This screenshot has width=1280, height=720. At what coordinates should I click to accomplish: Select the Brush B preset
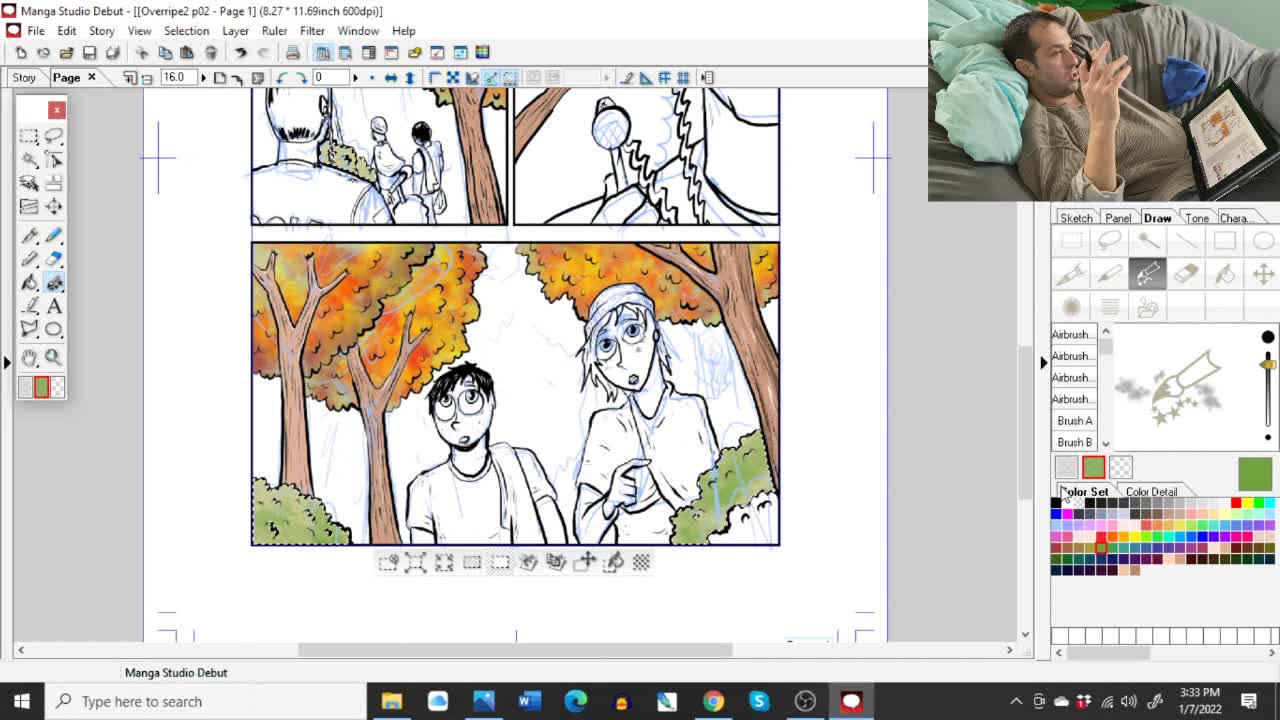[1075, 442]
